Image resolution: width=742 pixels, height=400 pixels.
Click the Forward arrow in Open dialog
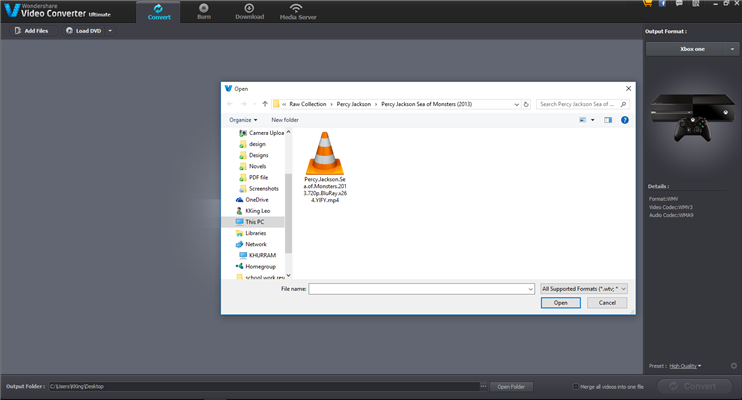coord(243,104)
